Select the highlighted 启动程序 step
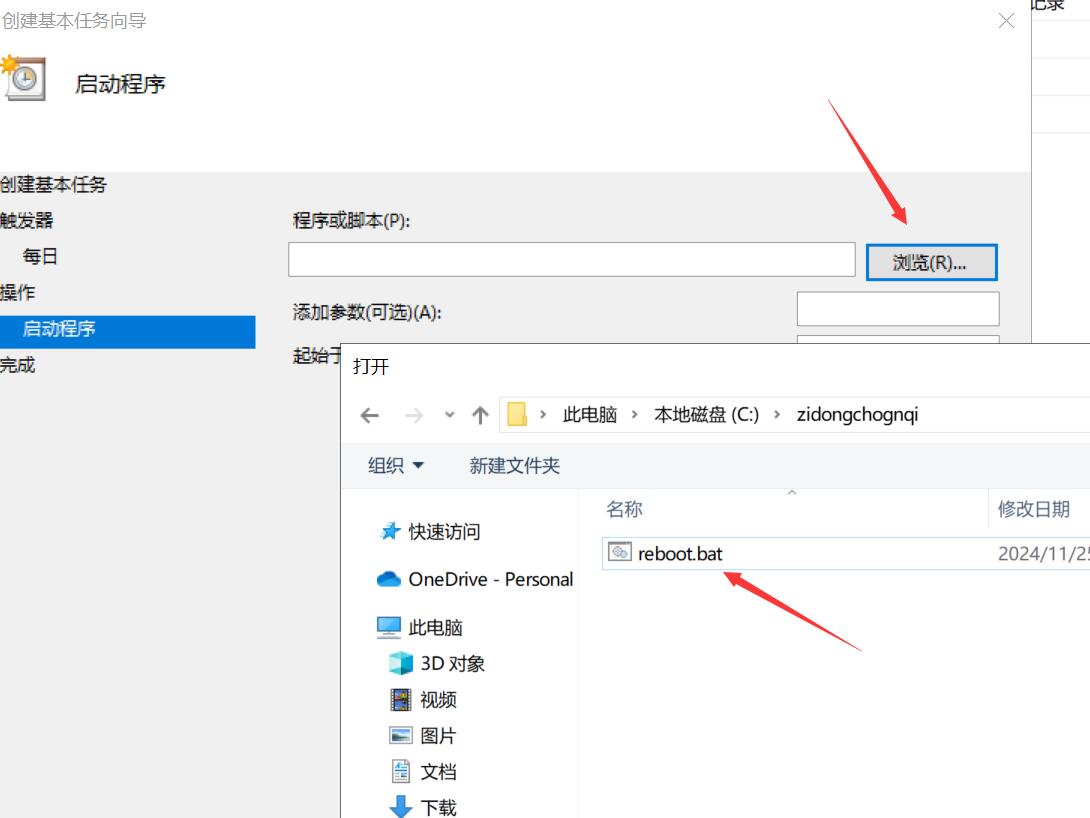The width and height of the screenshot is (1090, 818). point(127,332)
